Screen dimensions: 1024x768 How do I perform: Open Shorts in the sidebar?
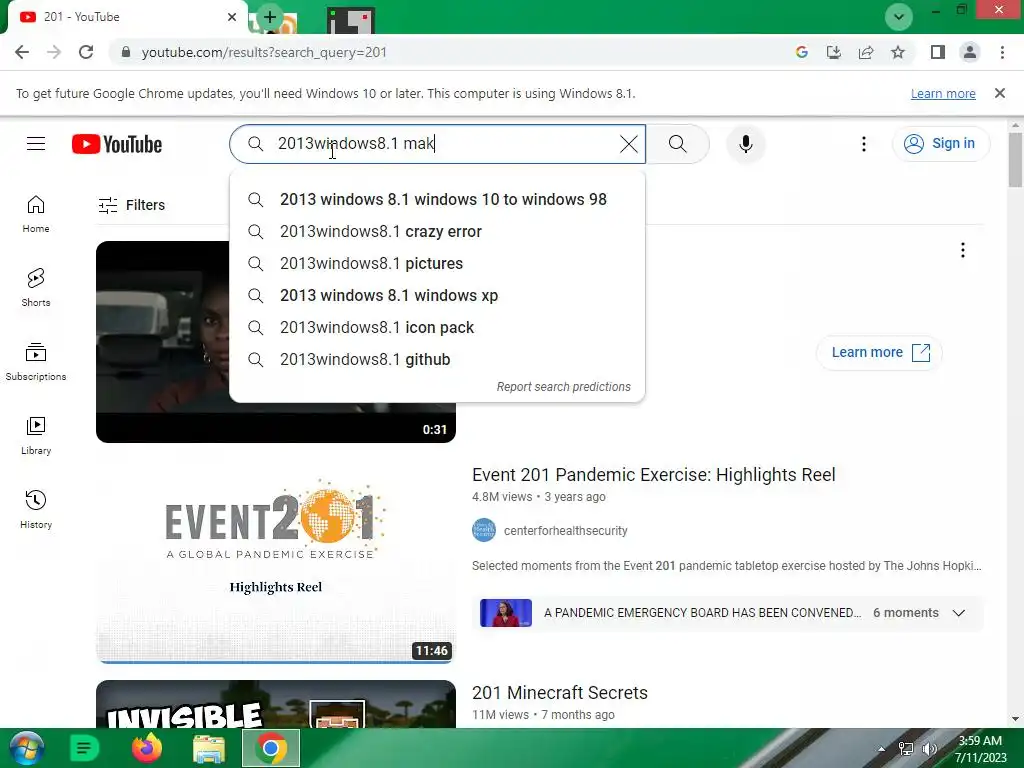pos(36,288)
